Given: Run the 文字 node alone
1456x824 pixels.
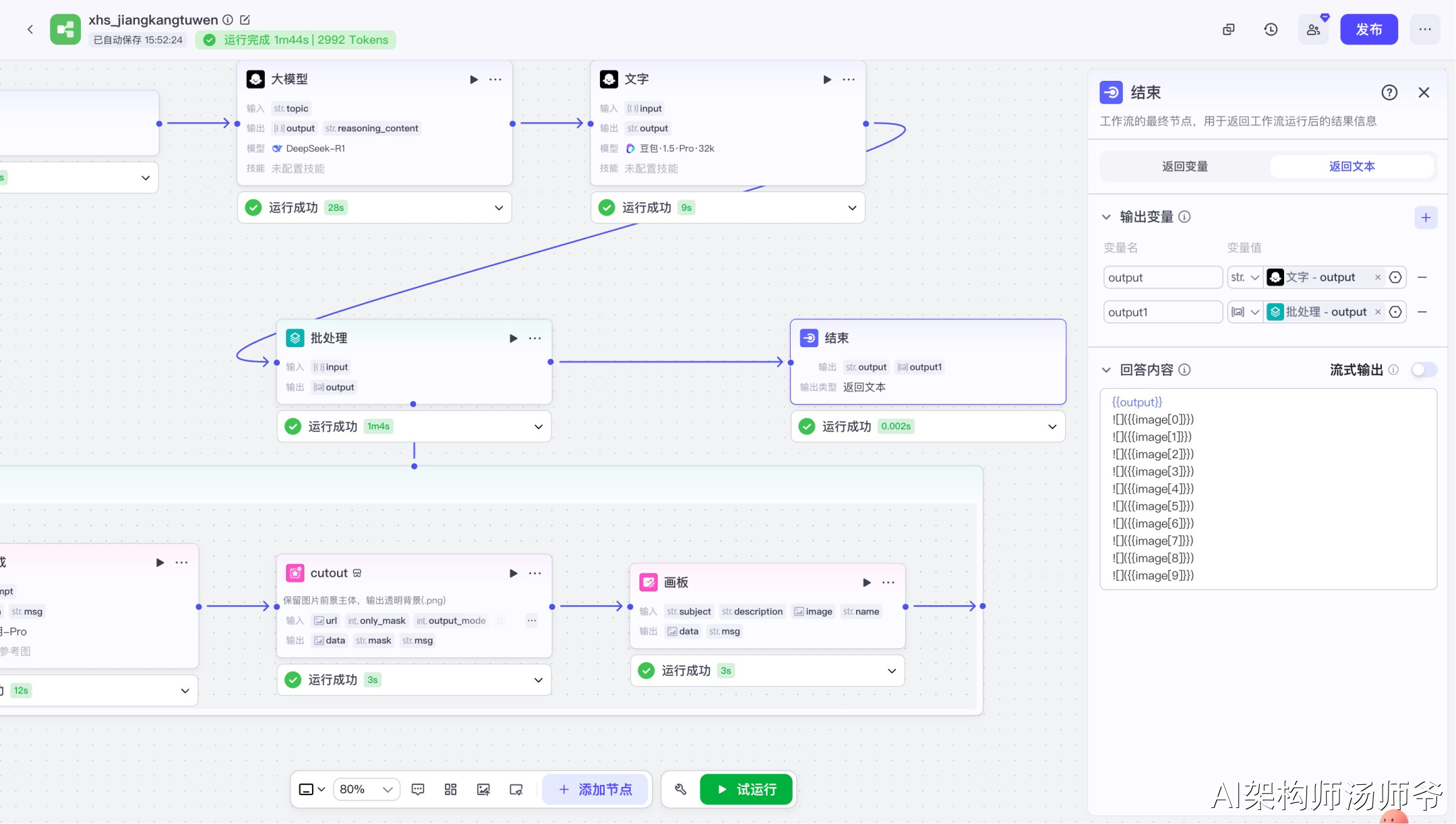Looking at the screenshot, I should coord(827,80).
